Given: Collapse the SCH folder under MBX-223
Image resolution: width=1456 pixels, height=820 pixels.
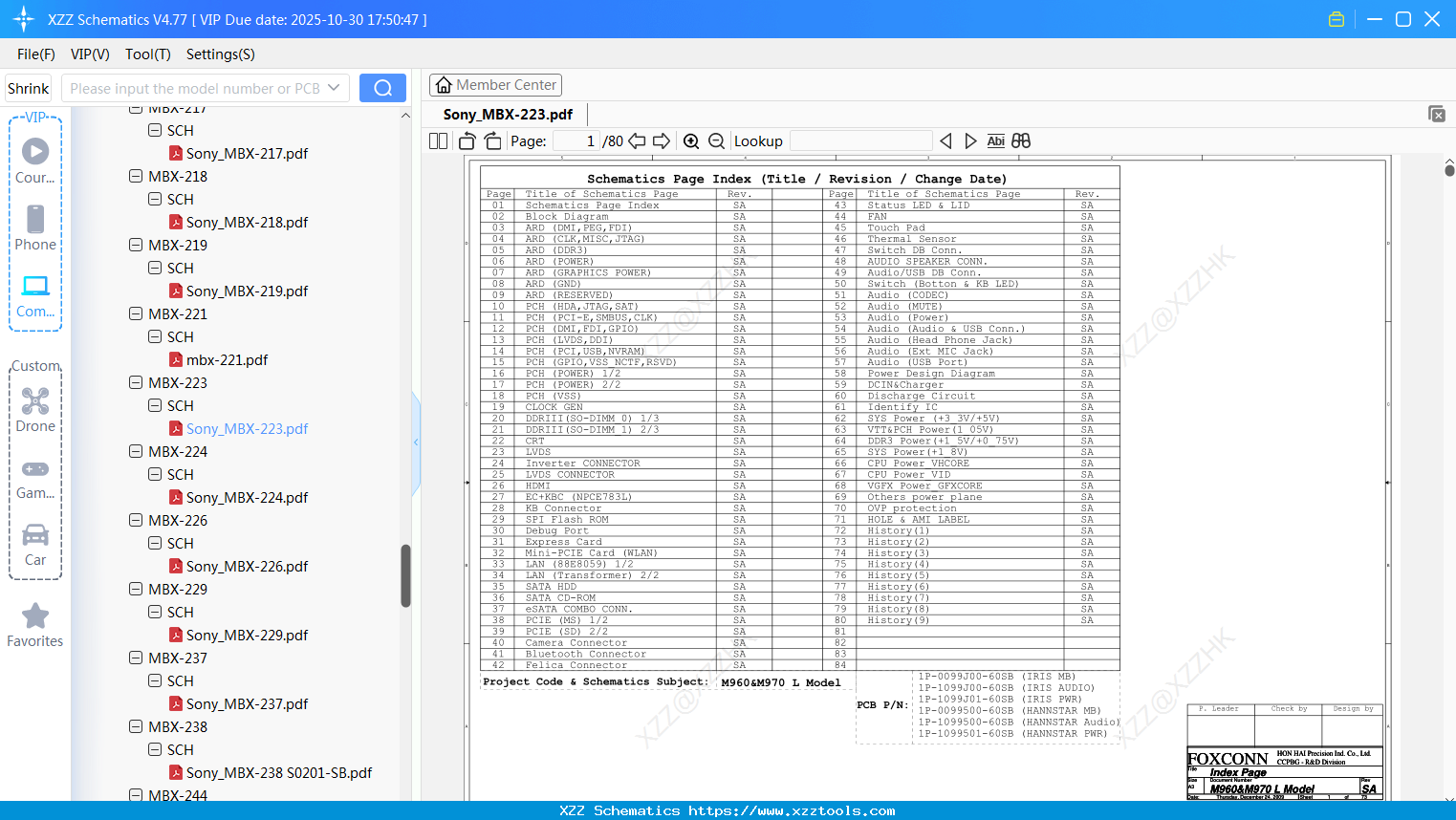Looking at the screenshot, I should 155,405.
